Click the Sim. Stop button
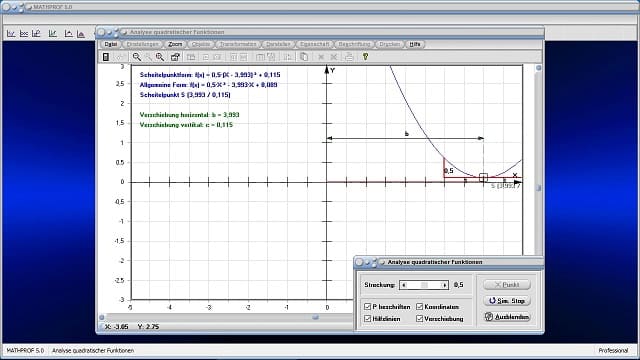Screen dimensions: 640x360 click(507, 300)
